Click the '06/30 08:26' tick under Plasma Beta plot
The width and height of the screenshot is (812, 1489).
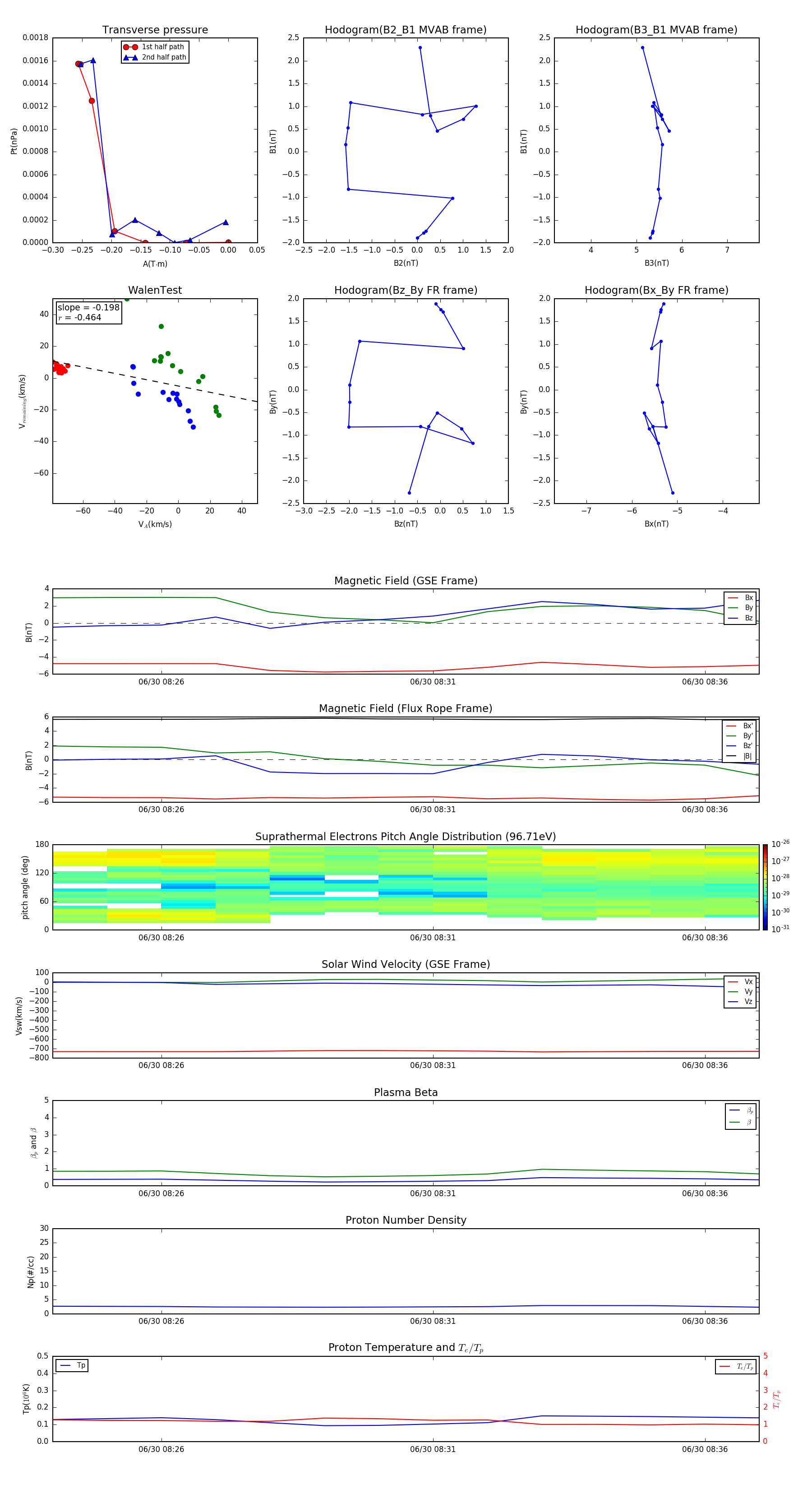161,1193
